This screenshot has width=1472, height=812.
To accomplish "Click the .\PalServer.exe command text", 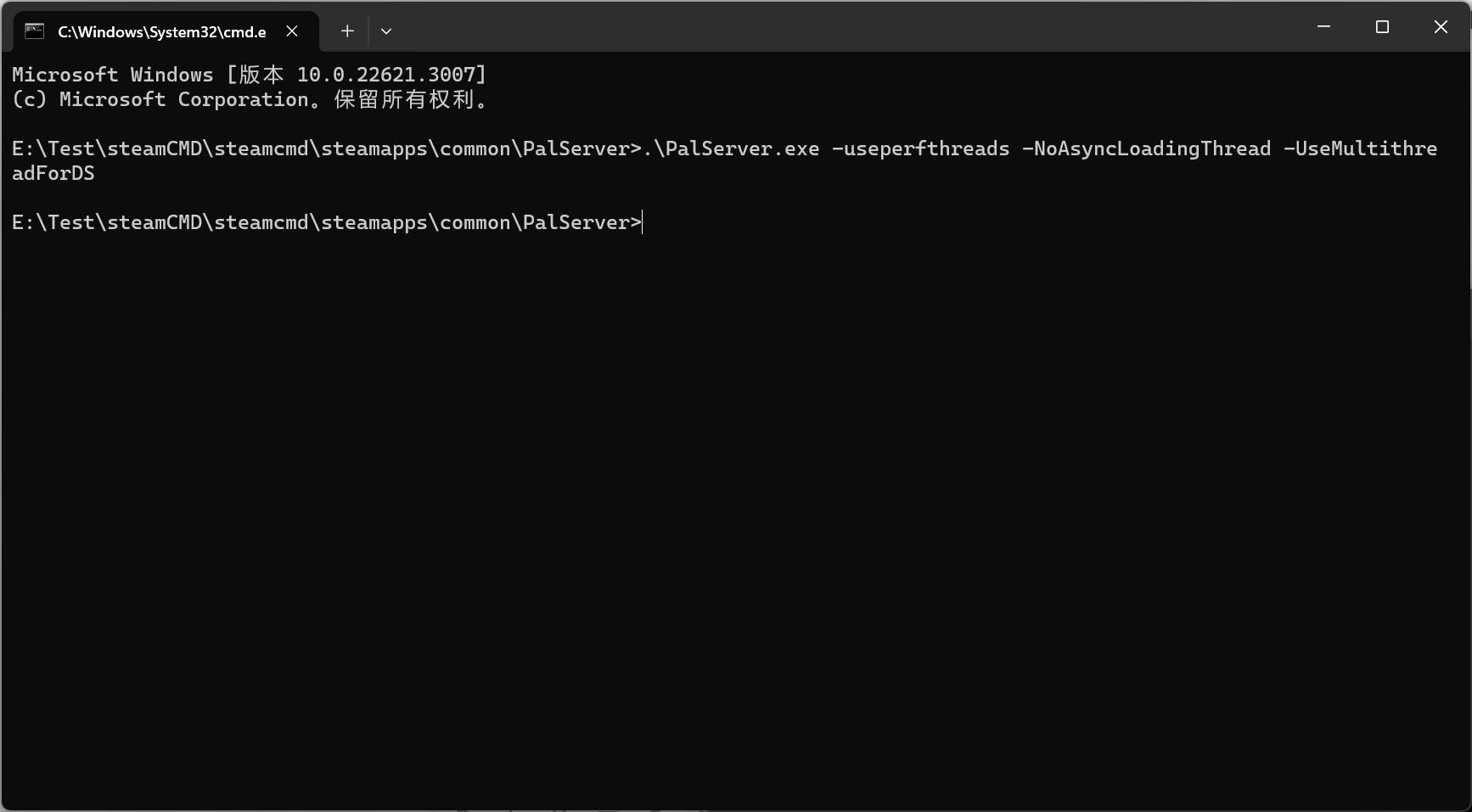I will [731, 148].
